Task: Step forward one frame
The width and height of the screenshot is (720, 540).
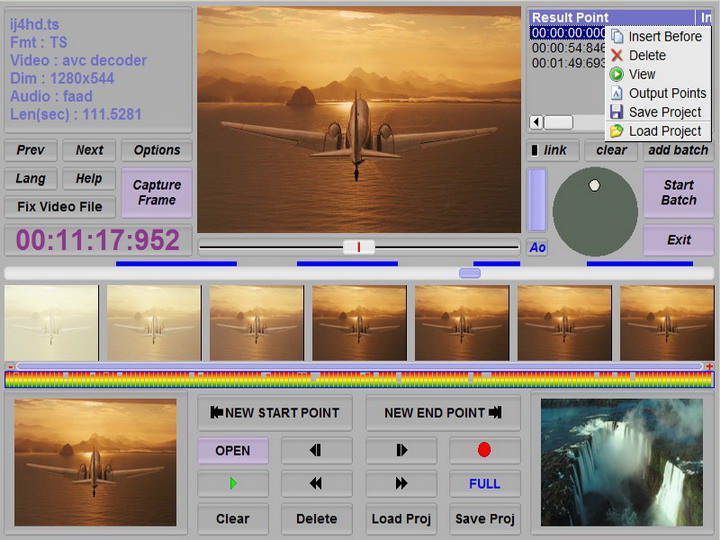Action: pyautogui.click(x=401, y=450)
